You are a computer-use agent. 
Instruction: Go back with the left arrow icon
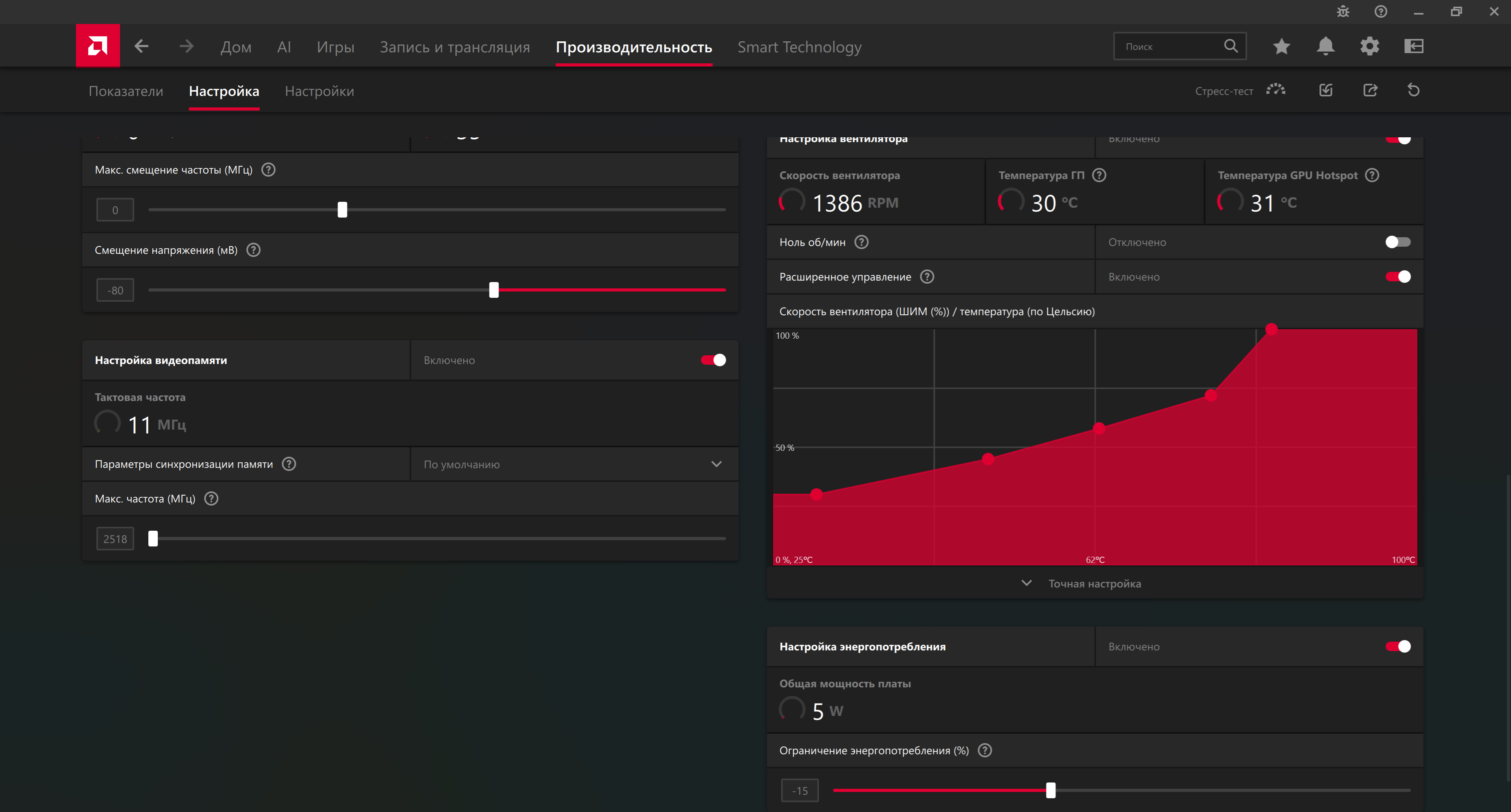click(x=141, y=46)
